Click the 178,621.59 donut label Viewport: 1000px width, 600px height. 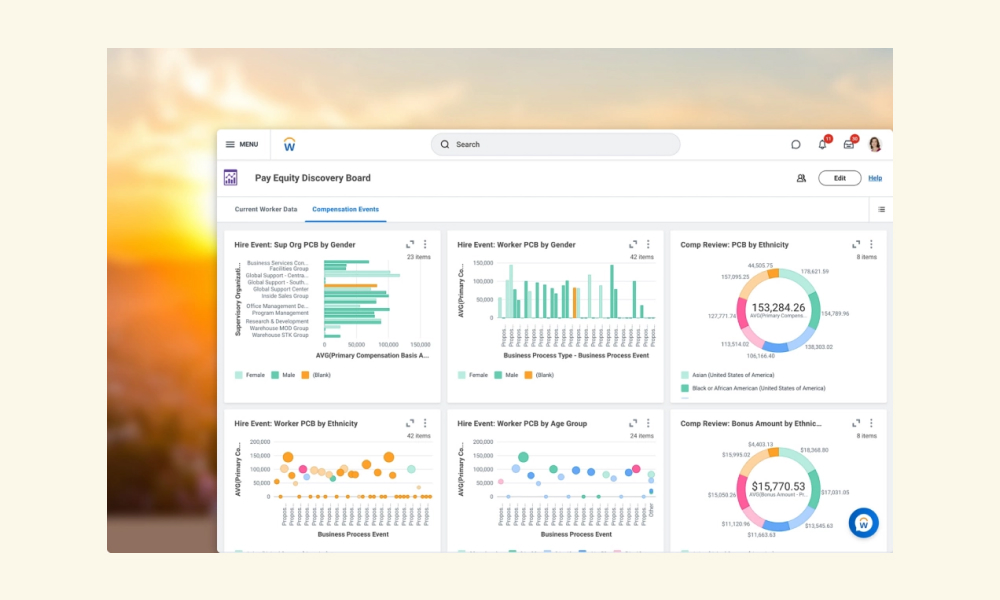[814, 272]
